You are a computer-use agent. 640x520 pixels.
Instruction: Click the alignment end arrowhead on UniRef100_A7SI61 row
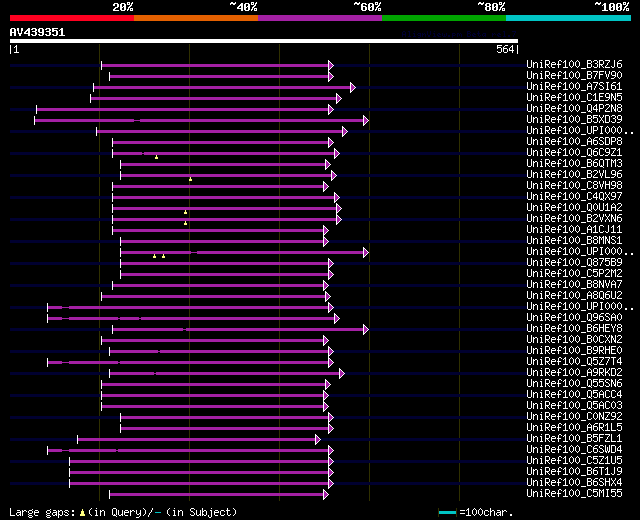coord(353,87)
